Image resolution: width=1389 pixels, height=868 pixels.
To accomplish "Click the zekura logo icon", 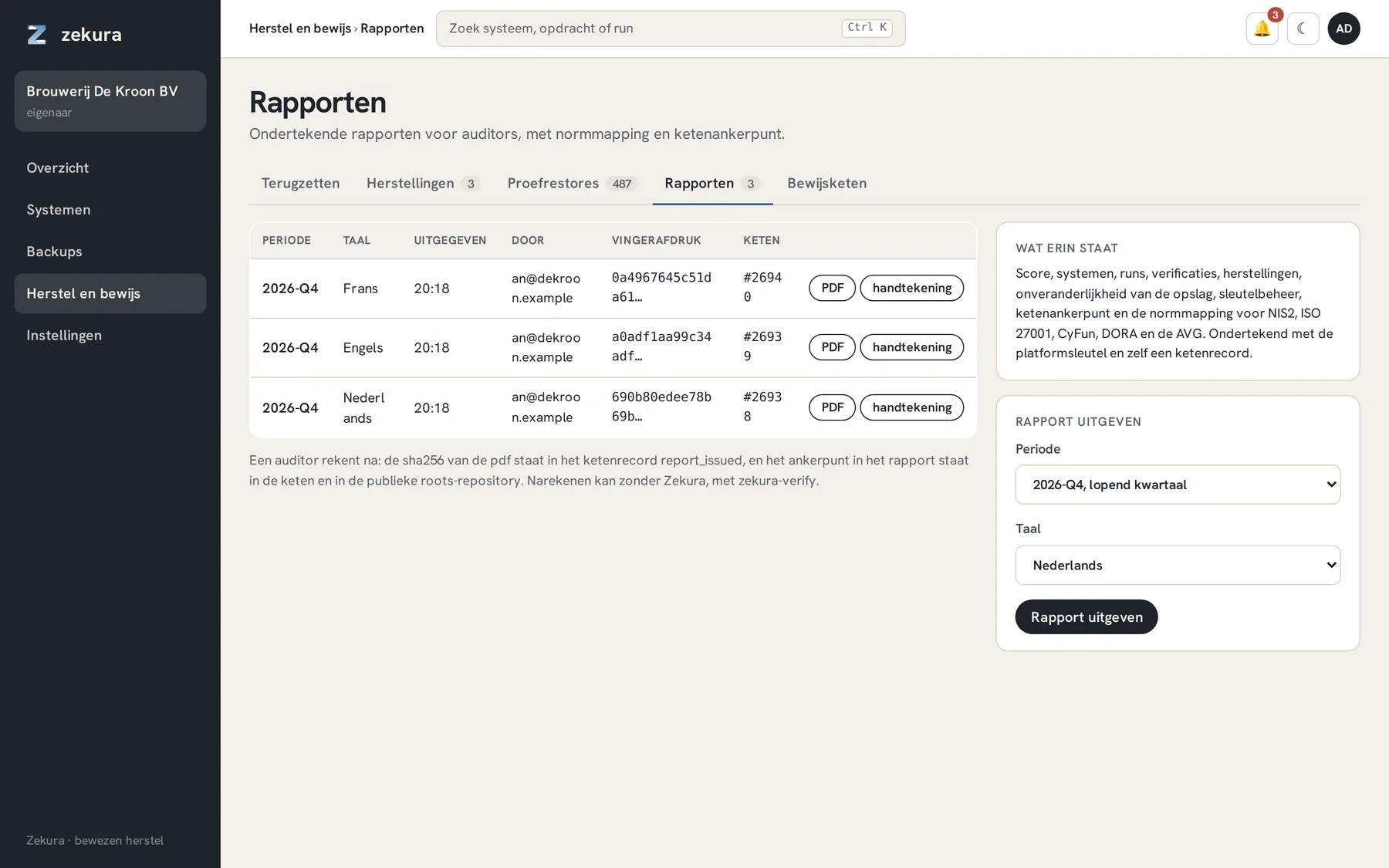I will click(36, 35).
